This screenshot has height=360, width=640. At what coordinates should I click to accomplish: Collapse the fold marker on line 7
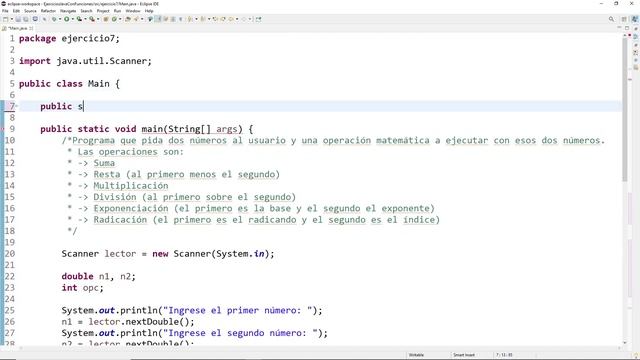coord(17,106)
